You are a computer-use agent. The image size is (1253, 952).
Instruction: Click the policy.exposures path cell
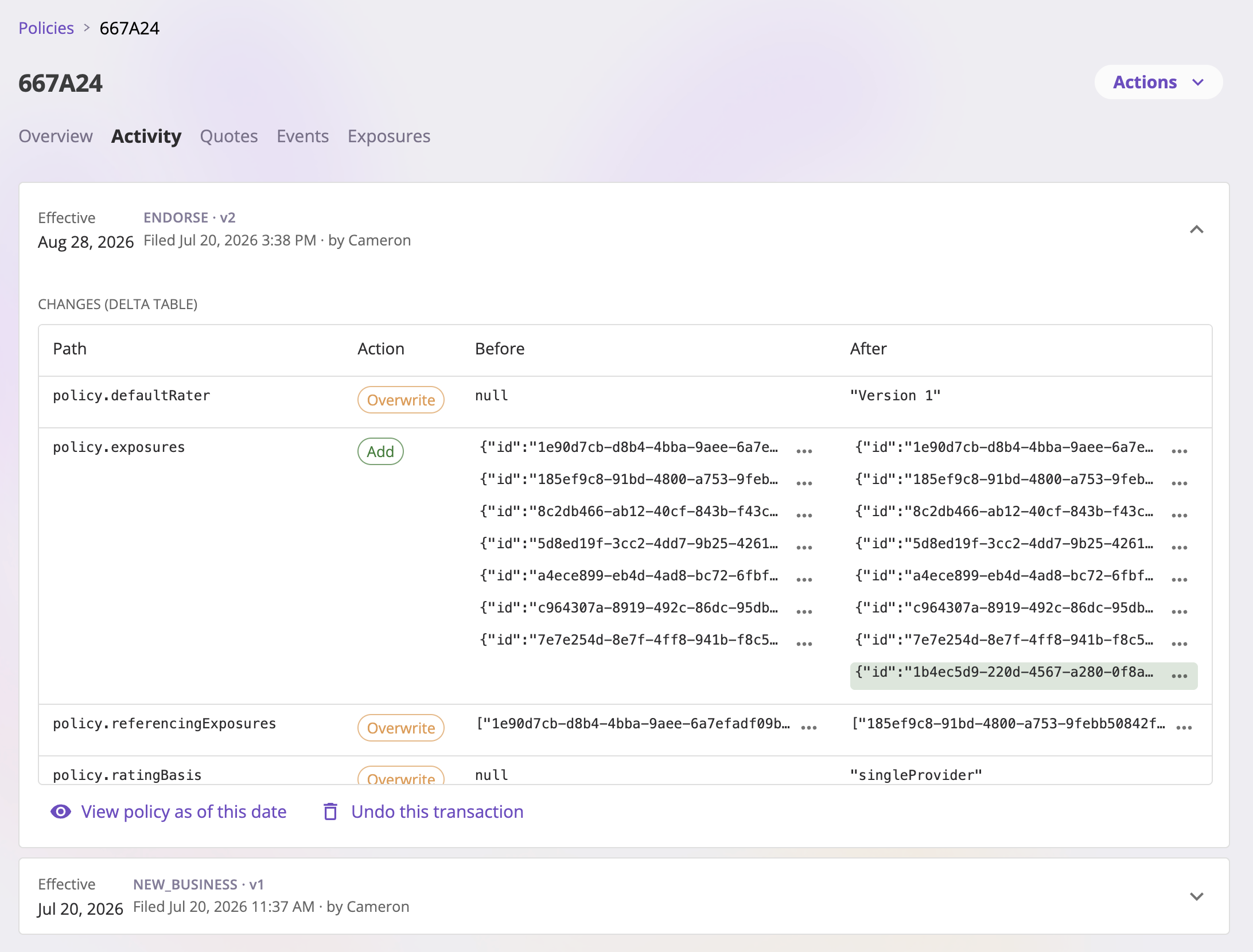pos(119,447)
